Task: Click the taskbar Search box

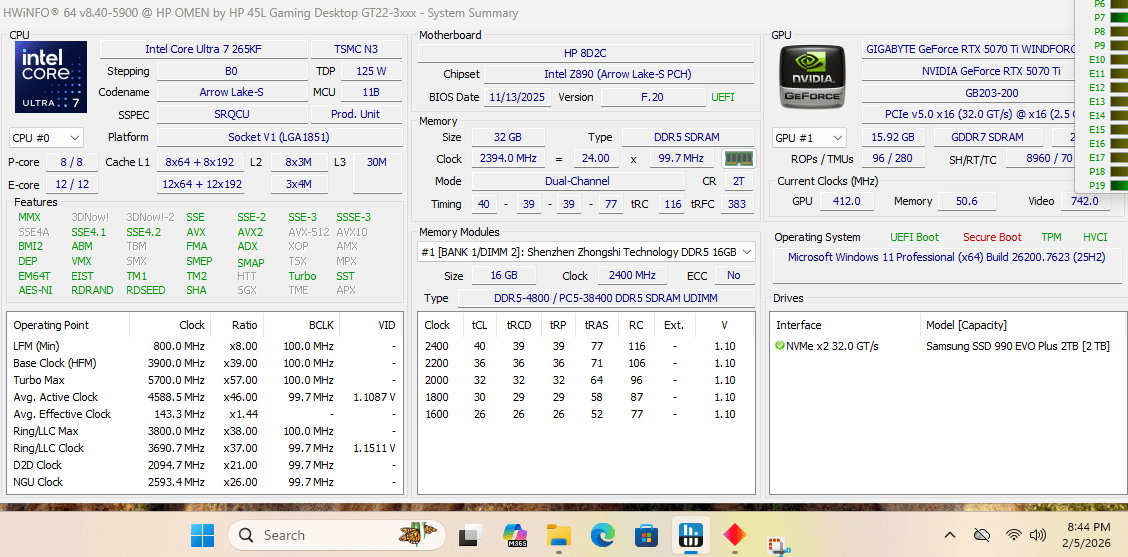Action: [335, 535]
